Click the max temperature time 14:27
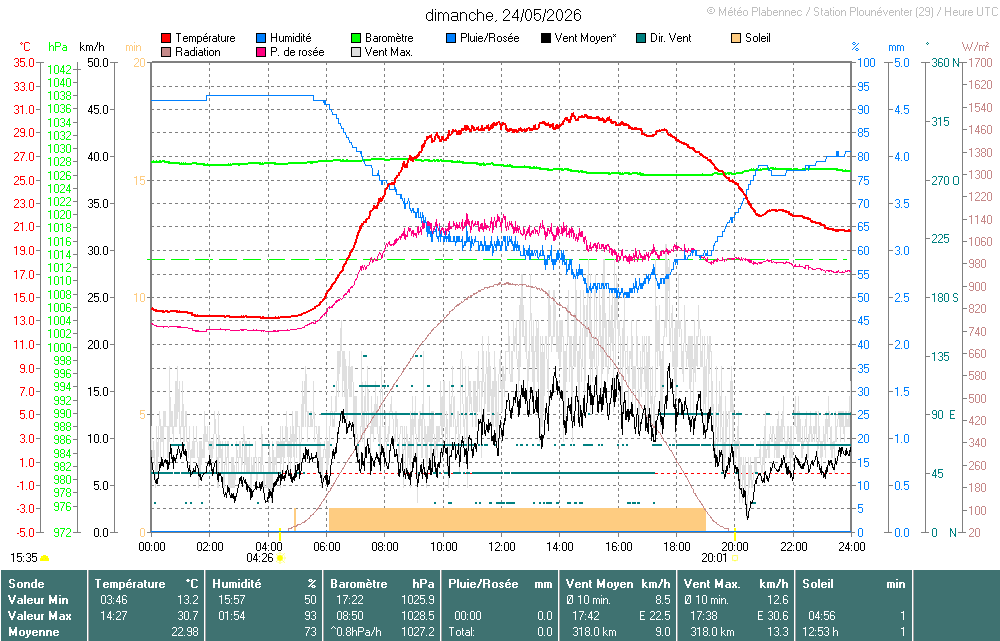 114,616
